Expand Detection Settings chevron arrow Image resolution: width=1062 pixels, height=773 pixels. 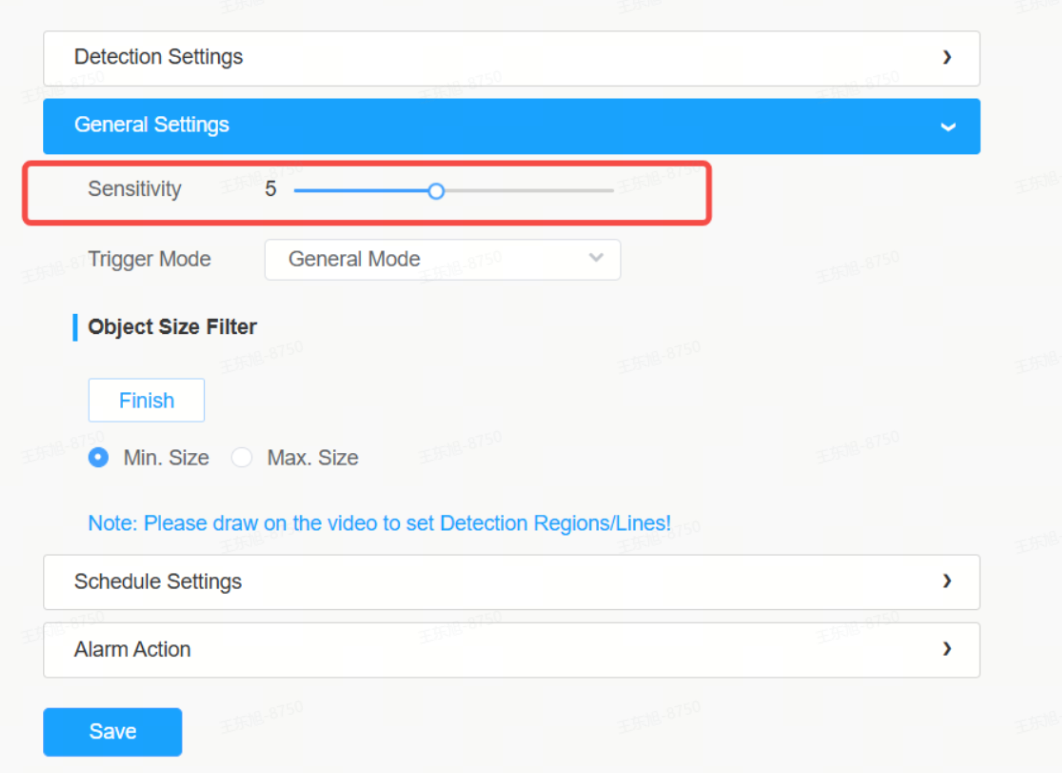pos(947,58)
